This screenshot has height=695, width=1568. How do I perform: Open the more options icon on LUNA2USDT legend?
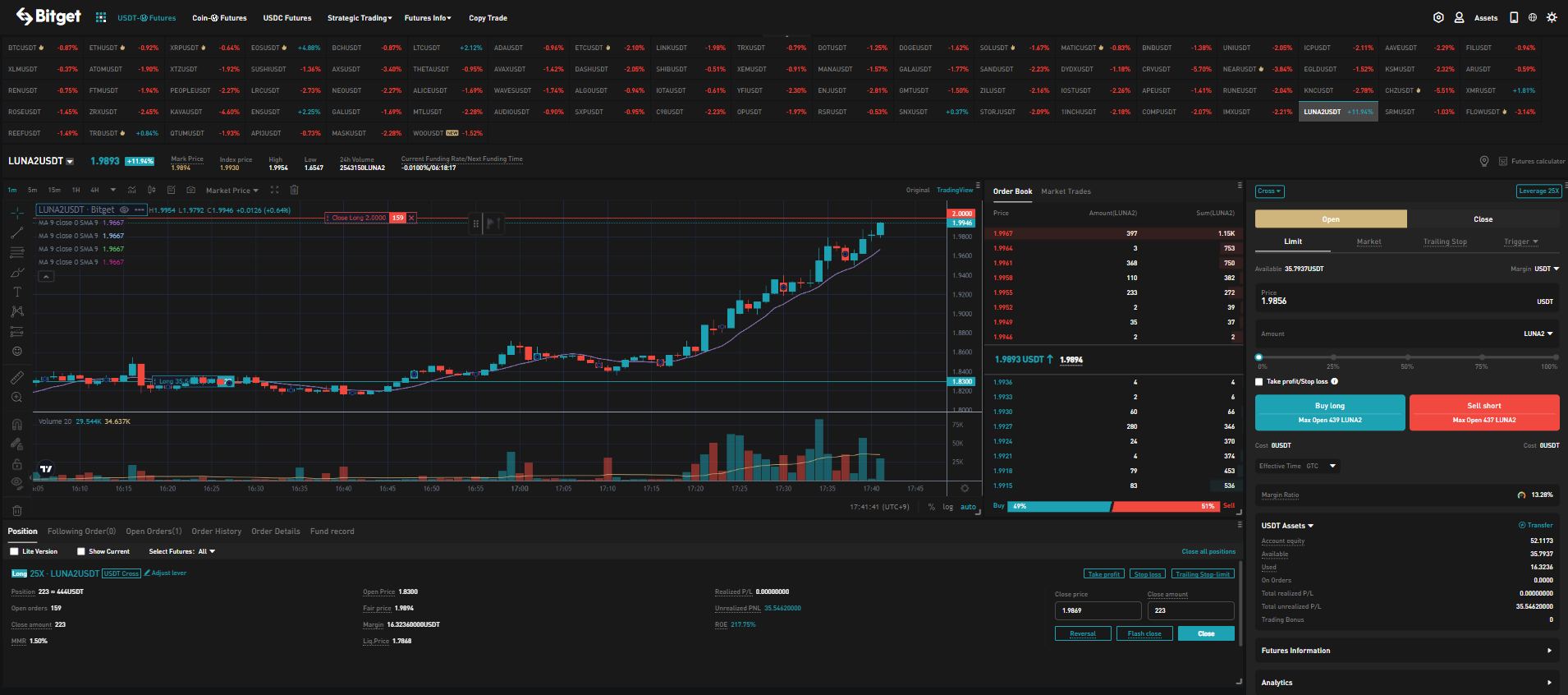pos(140,210)
